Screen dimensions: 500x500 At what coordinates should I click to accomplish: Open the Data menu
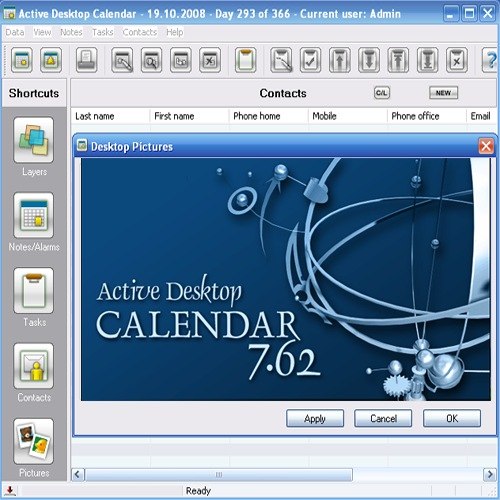(15, 32)
